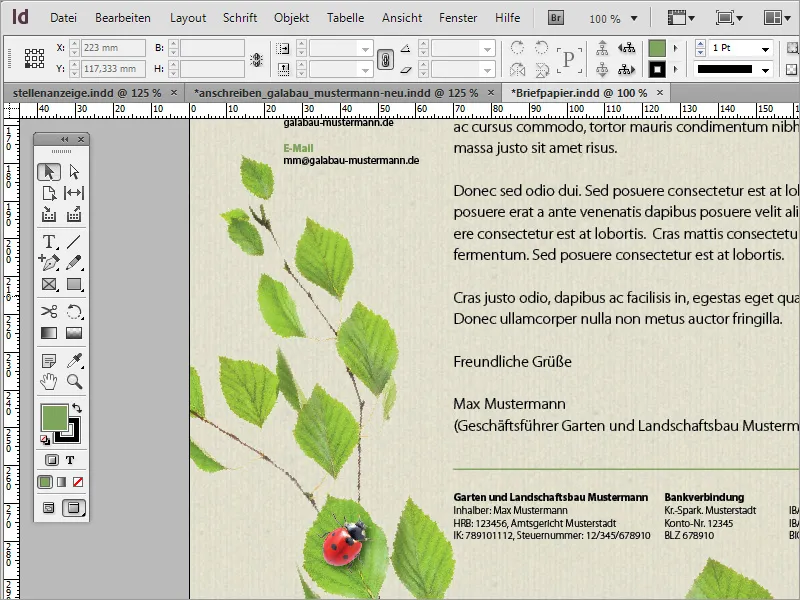Open Adobe Bridge via Br icon
The width and height of the screenshot is (800, 600).
(556, 18)
